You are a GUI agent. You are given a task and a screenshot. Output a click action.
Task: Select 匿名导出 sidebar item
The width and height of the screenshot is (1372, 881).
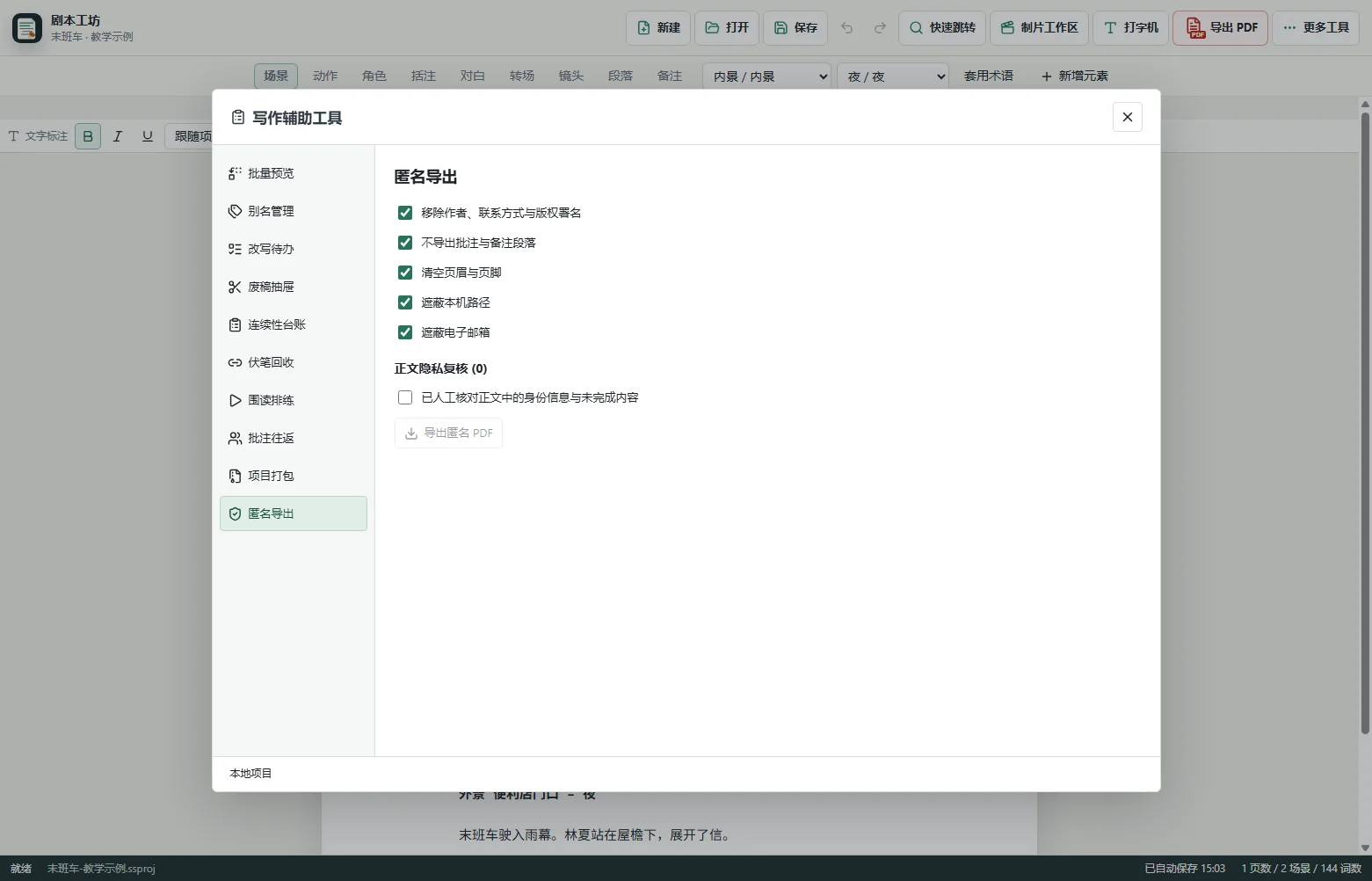(293, 513)
